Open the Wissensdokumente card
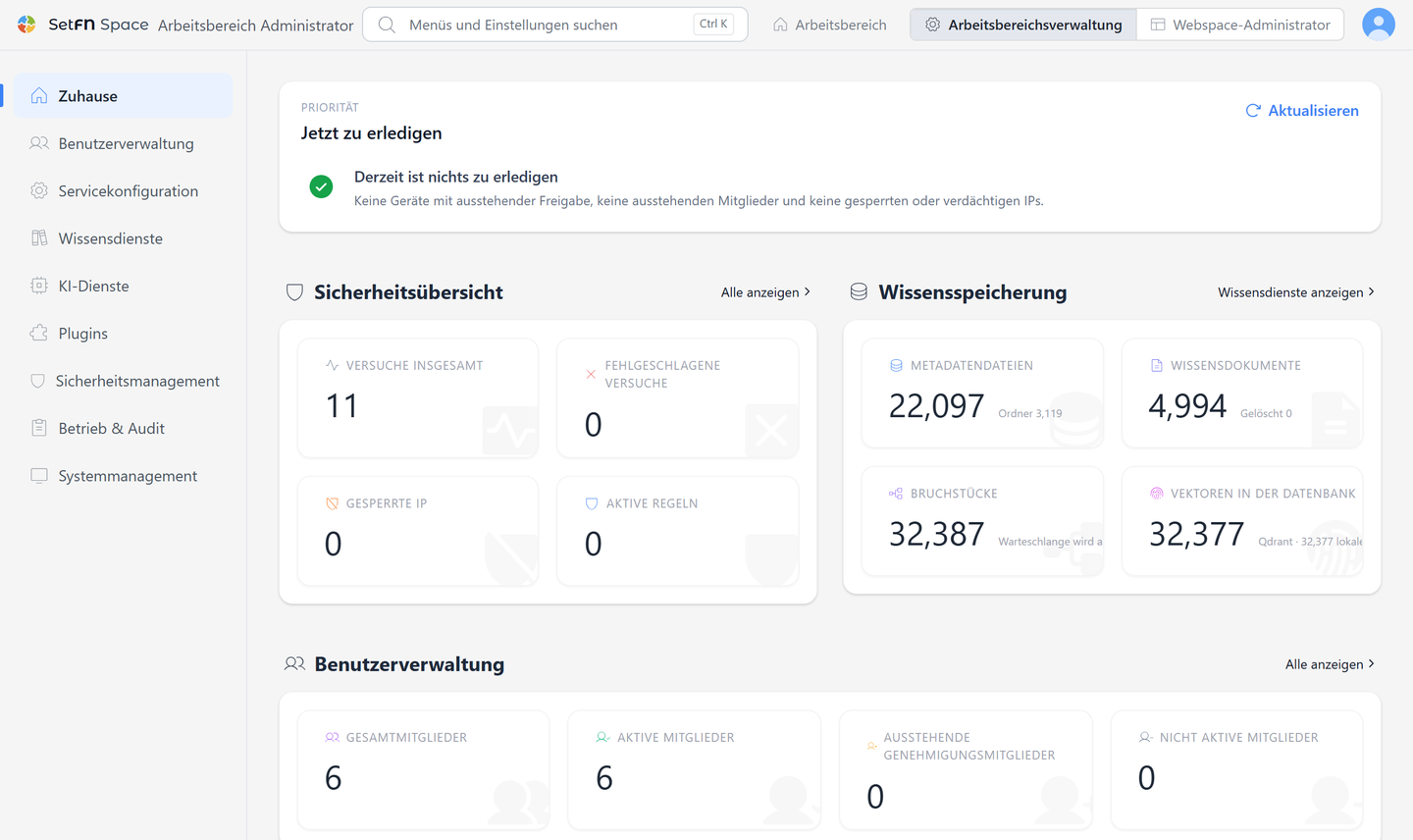The image size is (1413, 840). [x=1242, y=393]
